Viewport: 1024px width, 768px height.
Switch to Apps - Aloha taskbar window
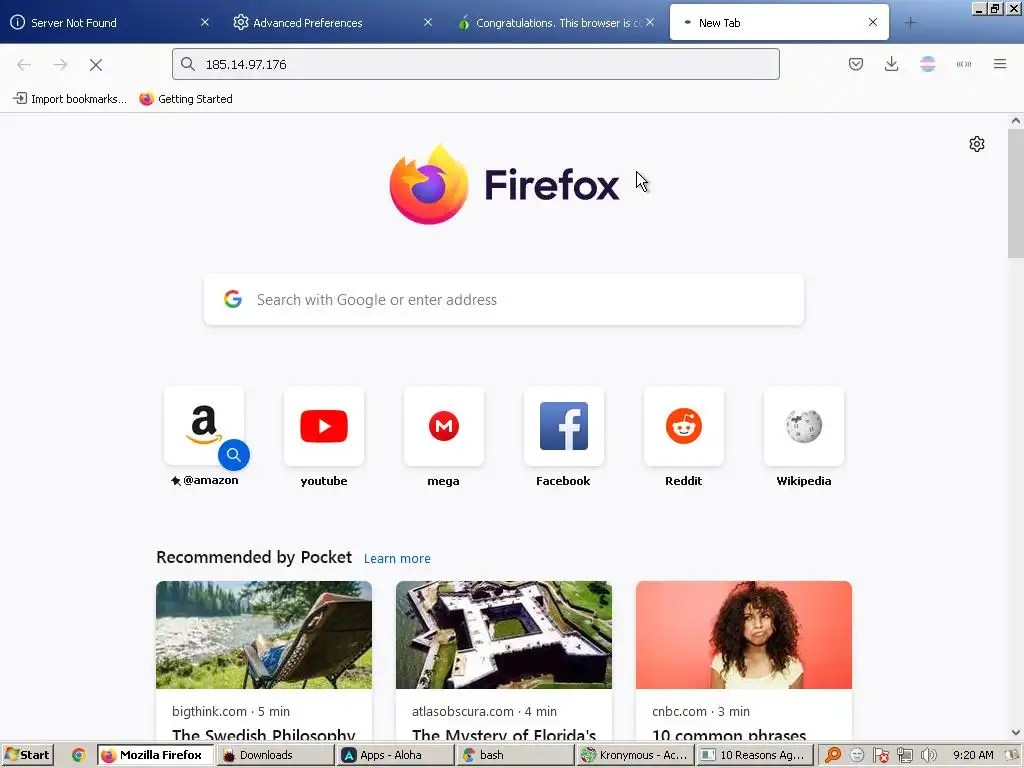coord(395,755)
